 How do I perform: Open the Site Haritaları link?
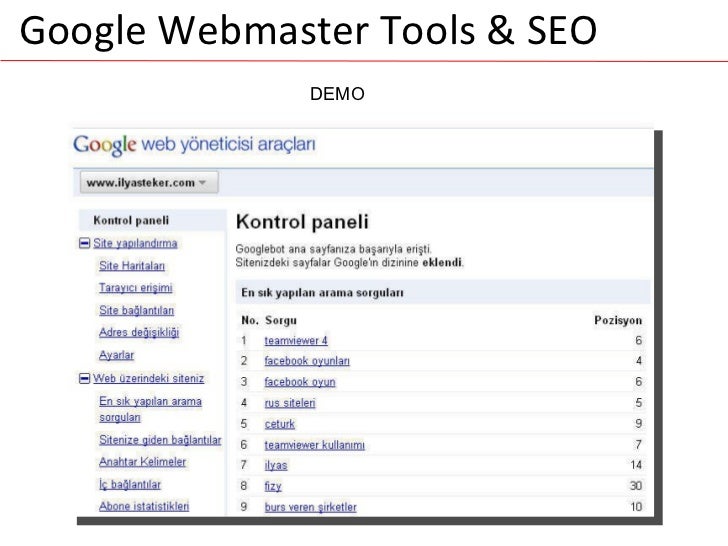click(132, 266)
